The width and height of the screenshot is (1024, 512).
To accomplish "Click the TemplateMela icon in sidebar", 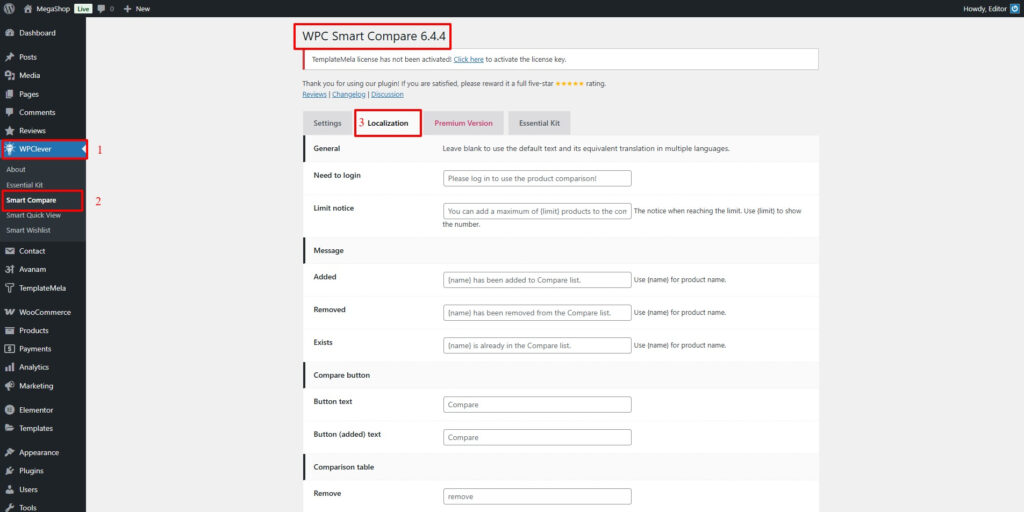I will click(10, 288).
